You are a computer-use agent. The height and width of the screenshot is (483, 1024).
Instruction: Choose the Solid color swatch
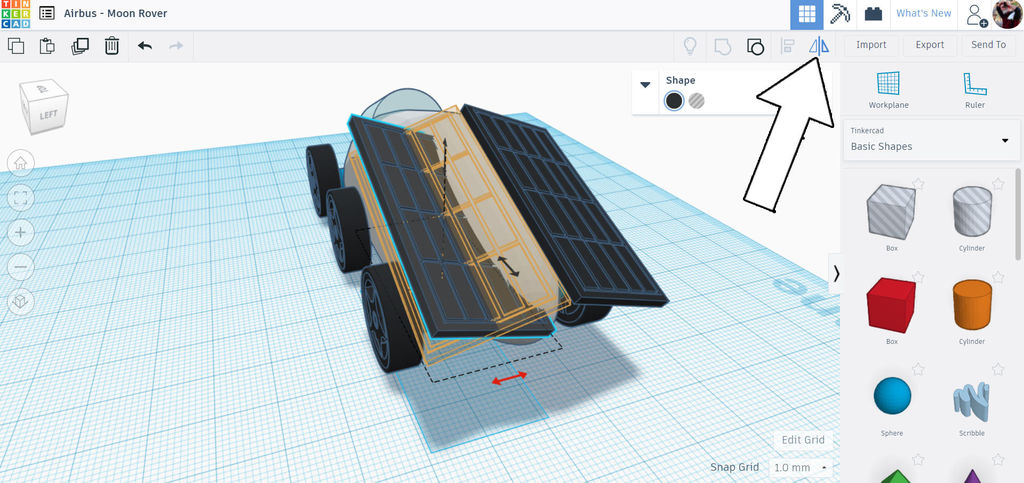click(x=674, y=101)
